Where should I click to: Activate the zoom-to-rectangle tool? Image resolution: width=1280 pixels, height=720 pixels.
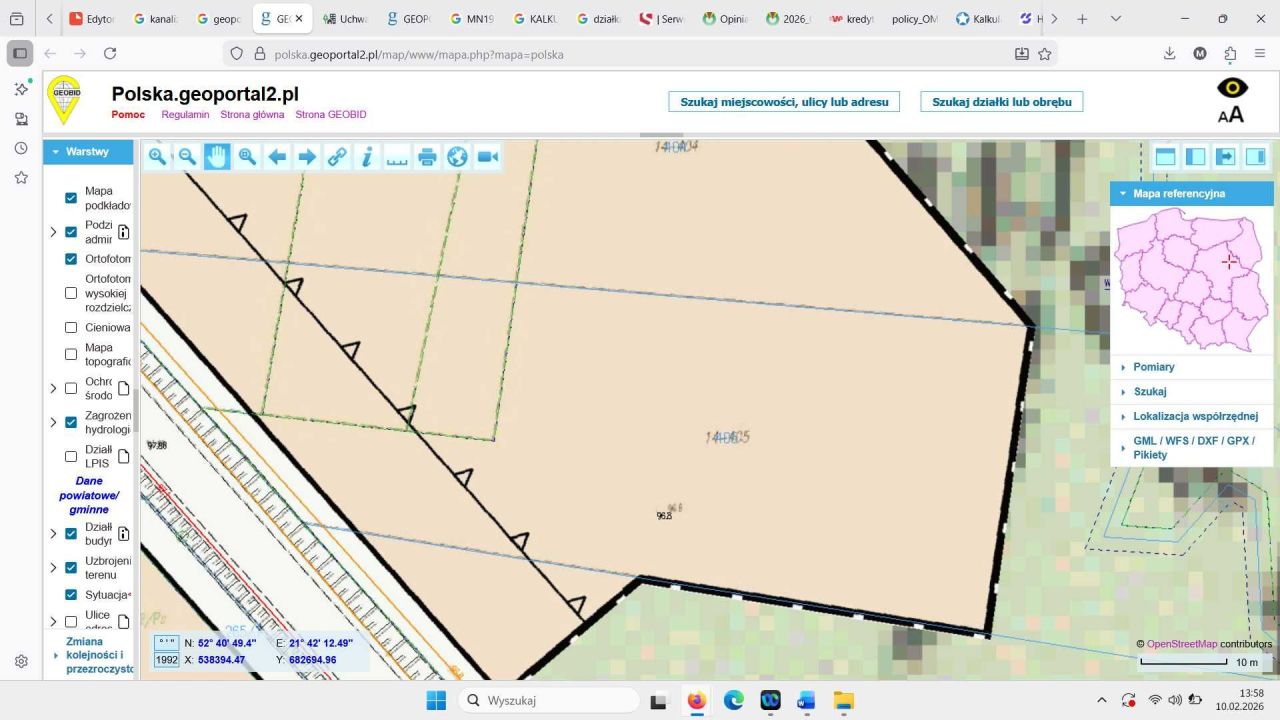pyautogui.click(x=247, y=157)
